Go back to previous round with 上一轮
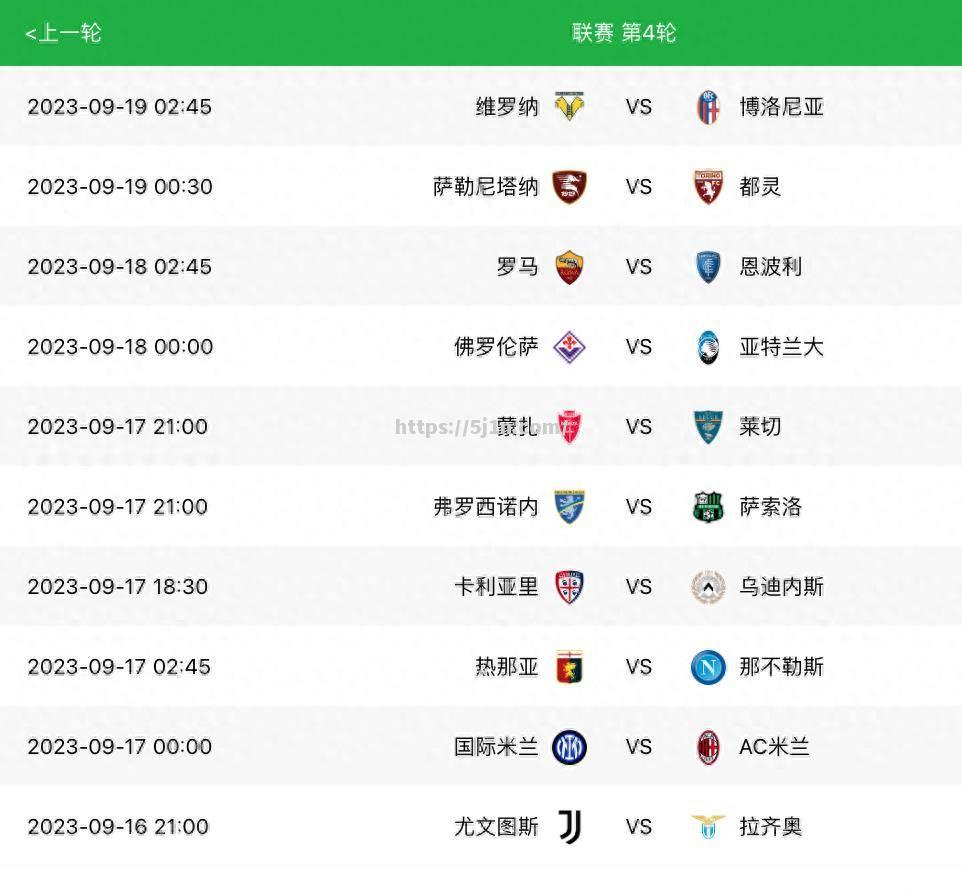Screen dimensions: 962x890 pos(63,33)
